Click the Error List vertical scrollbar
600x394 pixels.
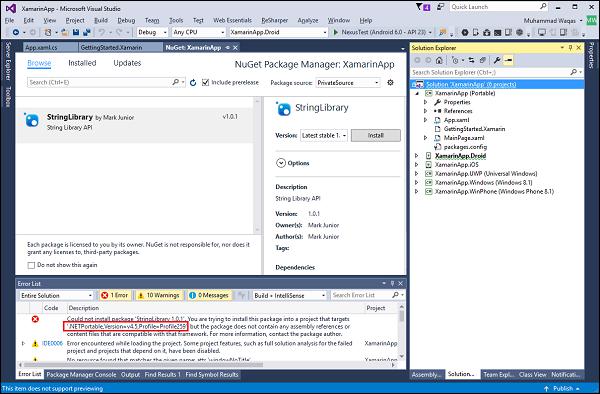coord(401,331)
